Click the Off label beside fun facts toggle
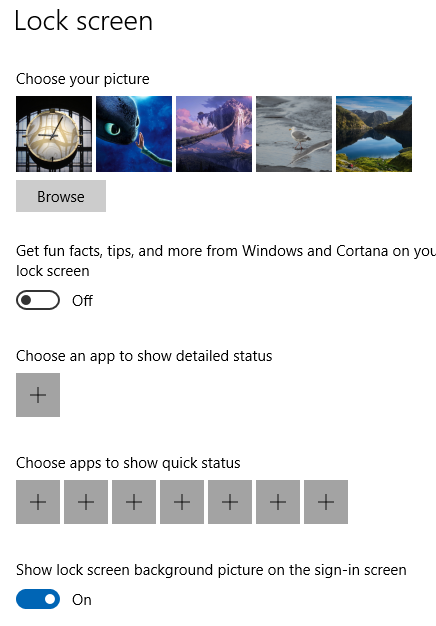This screenshot has width=436, height=626. click(82, 300)
